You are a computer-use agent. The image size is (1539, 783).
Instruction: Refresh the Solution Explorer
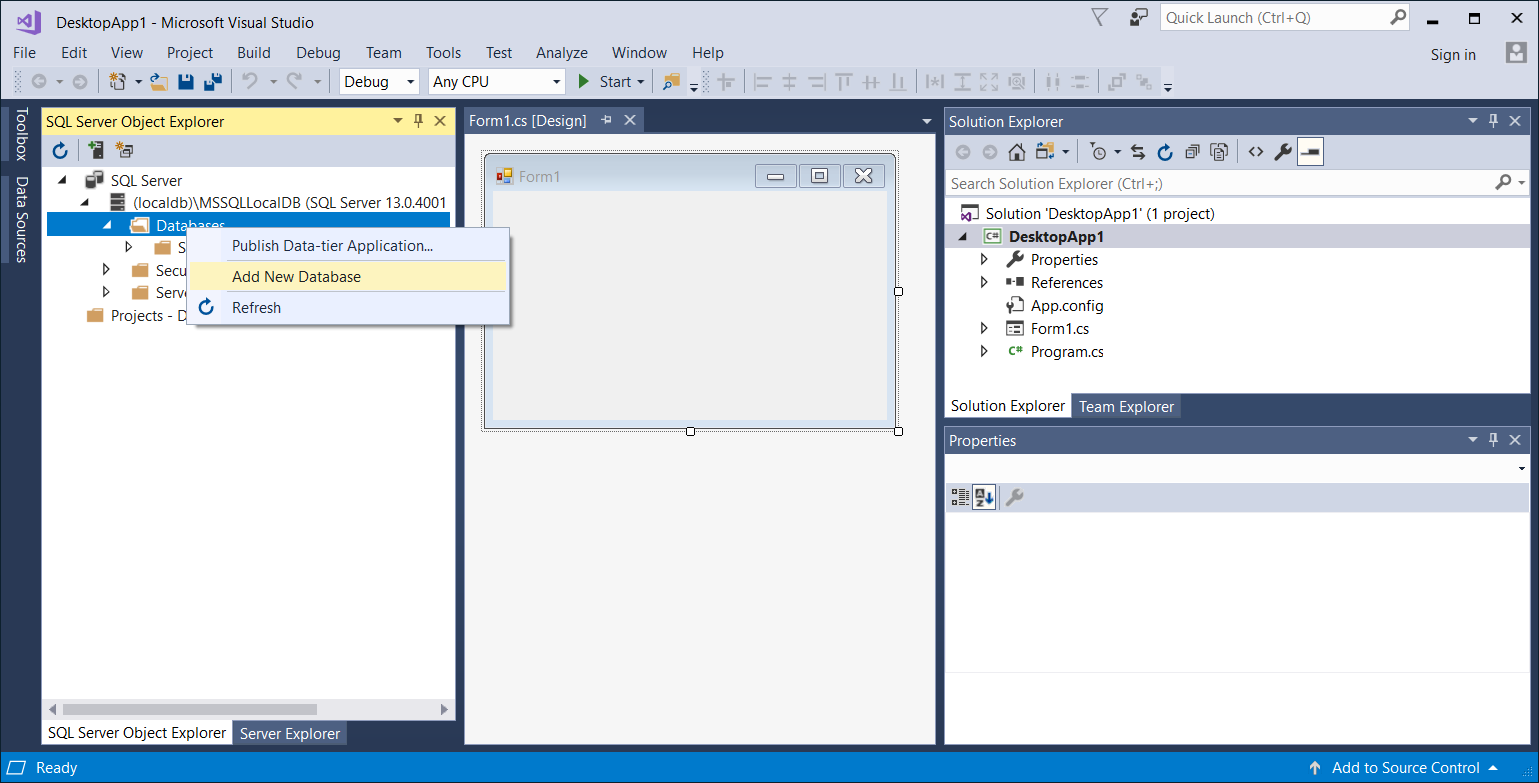pos(1165,151)
